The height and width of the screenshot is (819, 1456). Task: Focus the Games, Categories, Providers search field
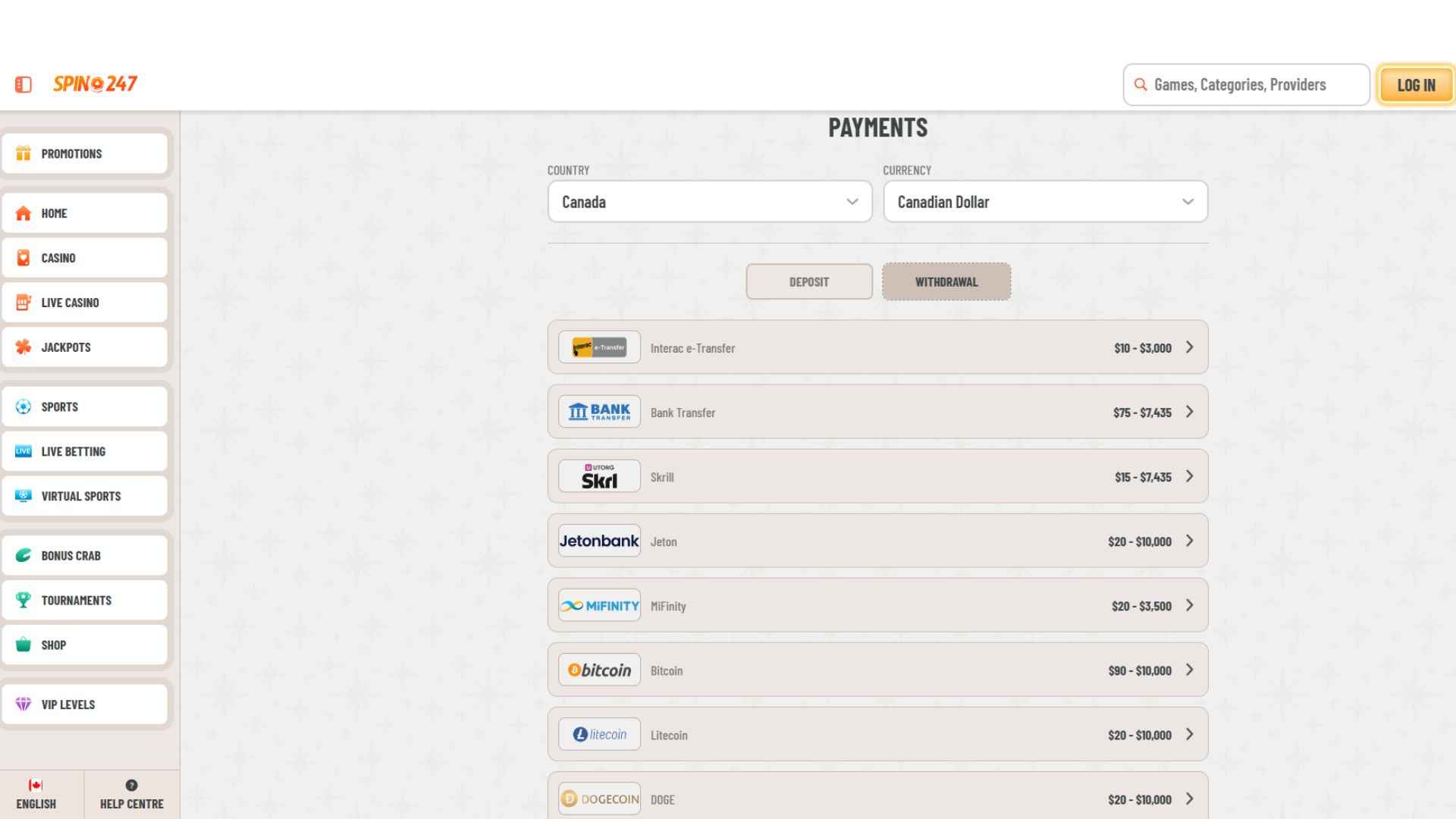coord(1247,85)
